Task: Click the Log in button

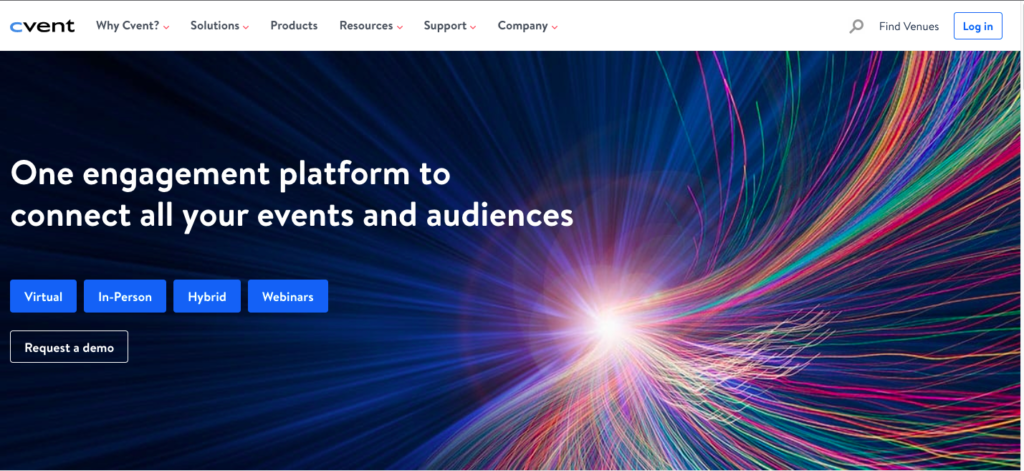Action: [978, 26]
